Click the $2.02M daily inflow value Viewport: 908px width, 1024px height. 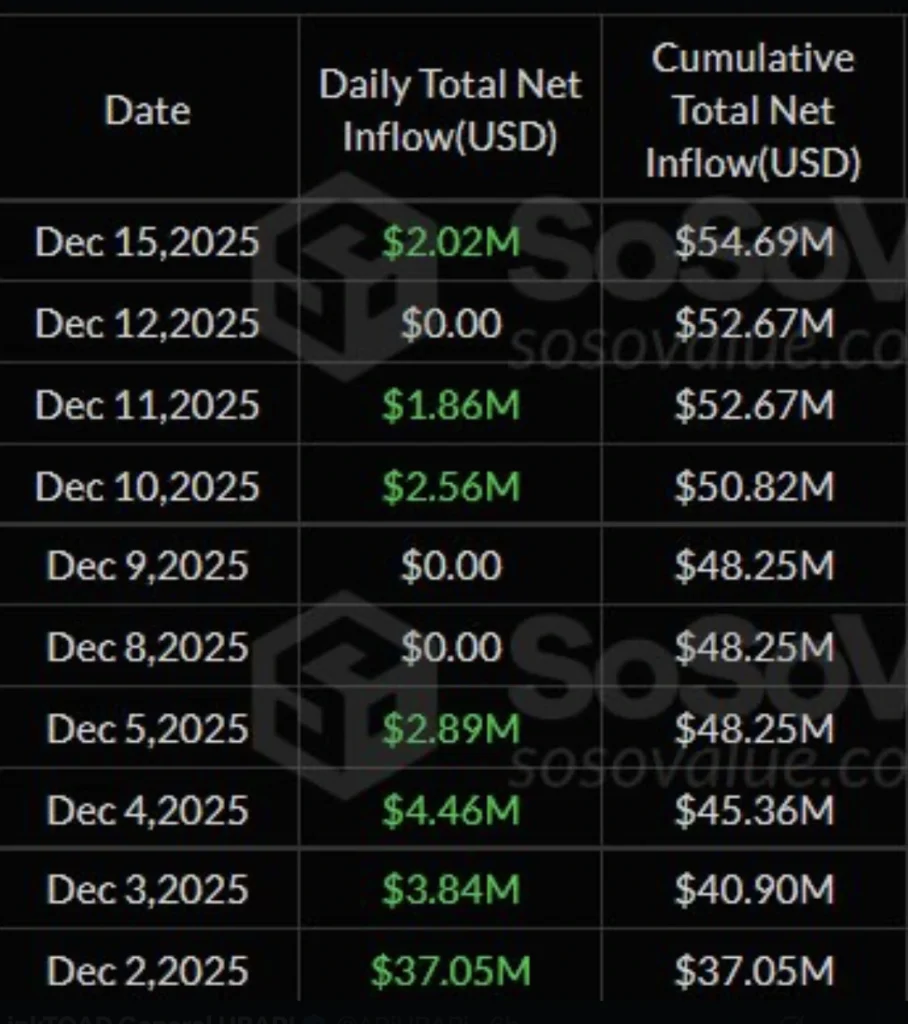pyautogui.click(x=451, y=242)
